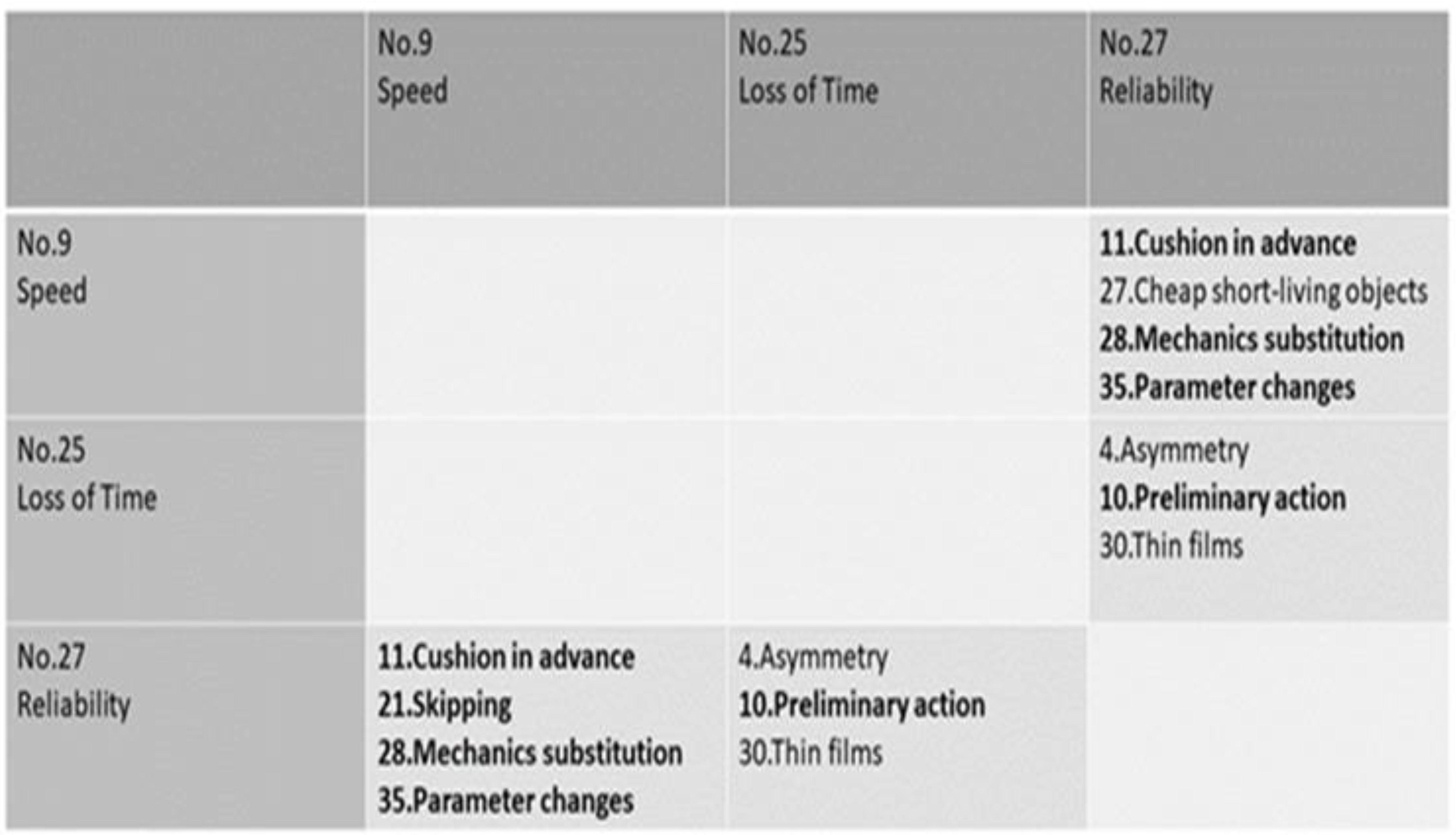Select the "No.9 Speed" row header
Screen dimensions: 1456x835
click(52, 267)
